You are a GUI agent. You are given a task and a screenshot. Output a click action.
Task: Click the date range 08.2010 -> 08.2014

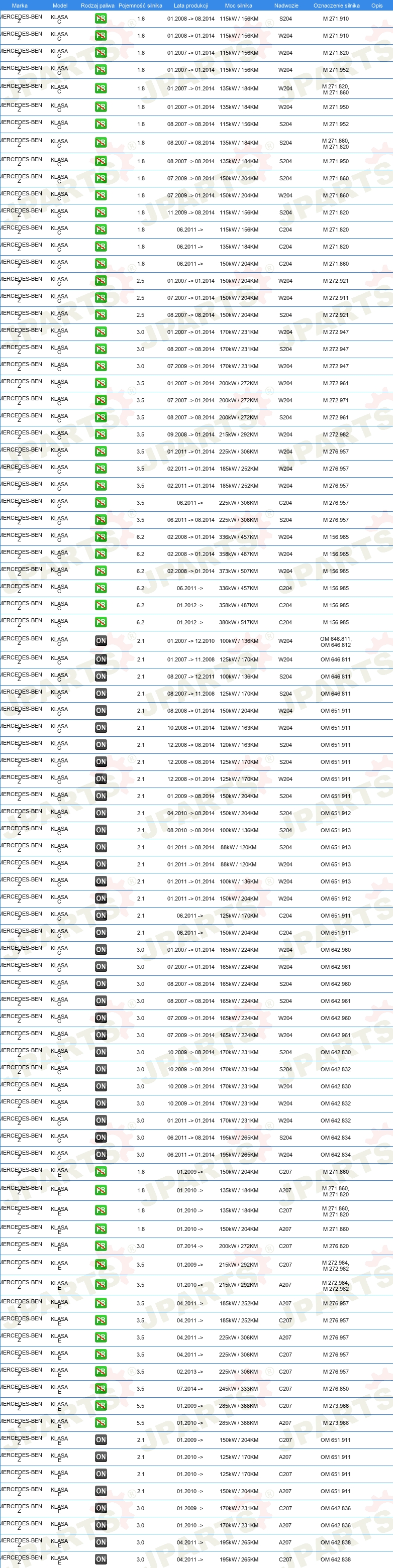[190, 830]
